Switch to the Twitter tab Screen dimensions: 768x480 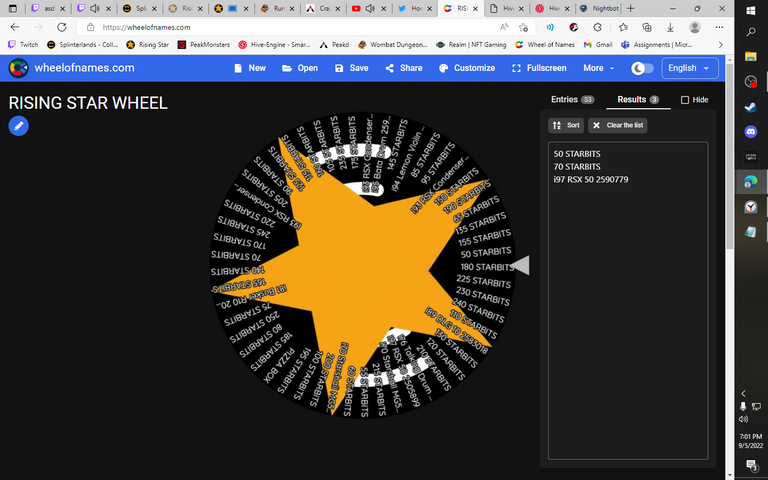pos(415,8)
